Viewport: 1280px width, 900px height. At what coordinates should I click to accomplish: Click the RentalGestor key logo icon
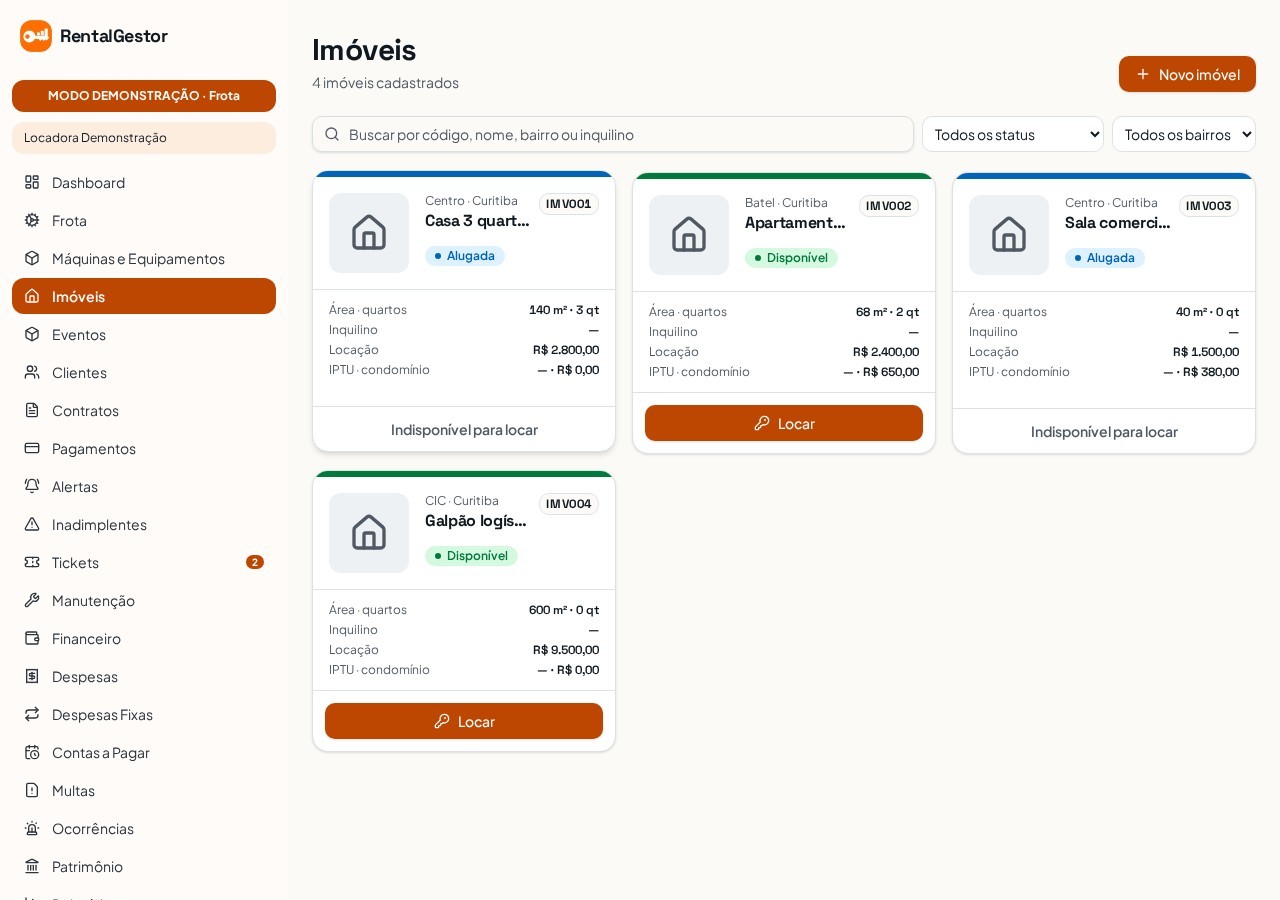pos(36,36)
